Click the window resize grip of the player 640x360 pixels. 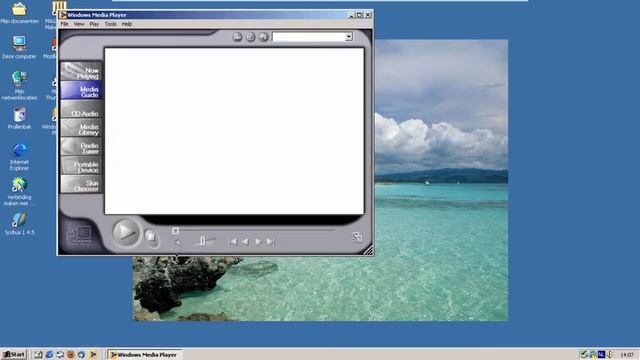click(x=368, y=250)
